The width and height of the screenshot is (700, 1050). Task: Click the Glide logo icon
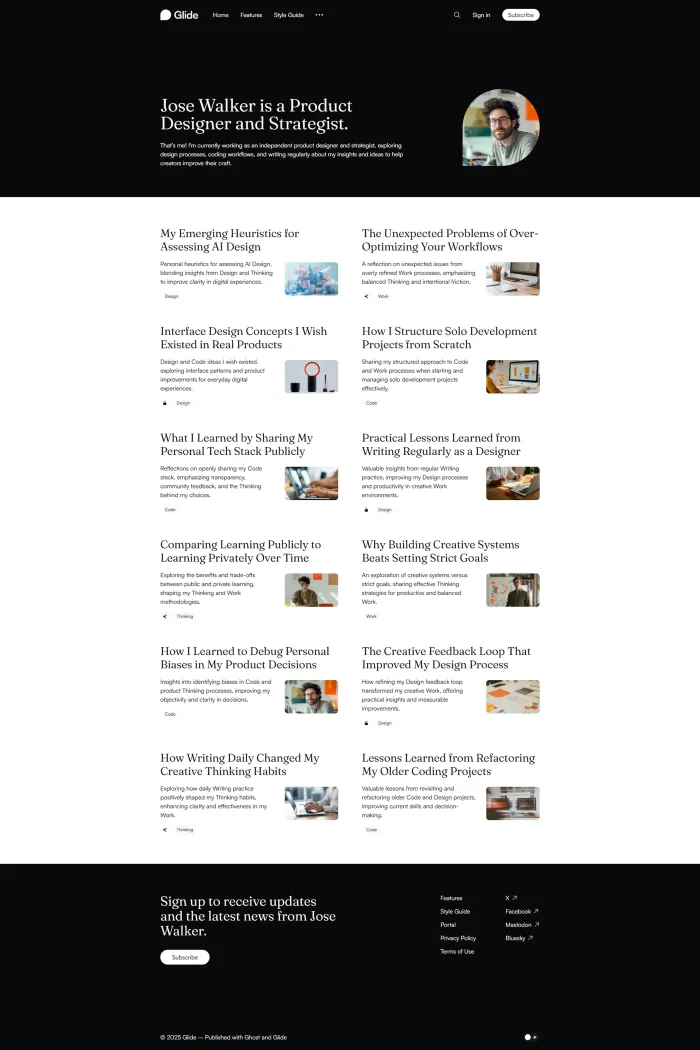(165, 15)
